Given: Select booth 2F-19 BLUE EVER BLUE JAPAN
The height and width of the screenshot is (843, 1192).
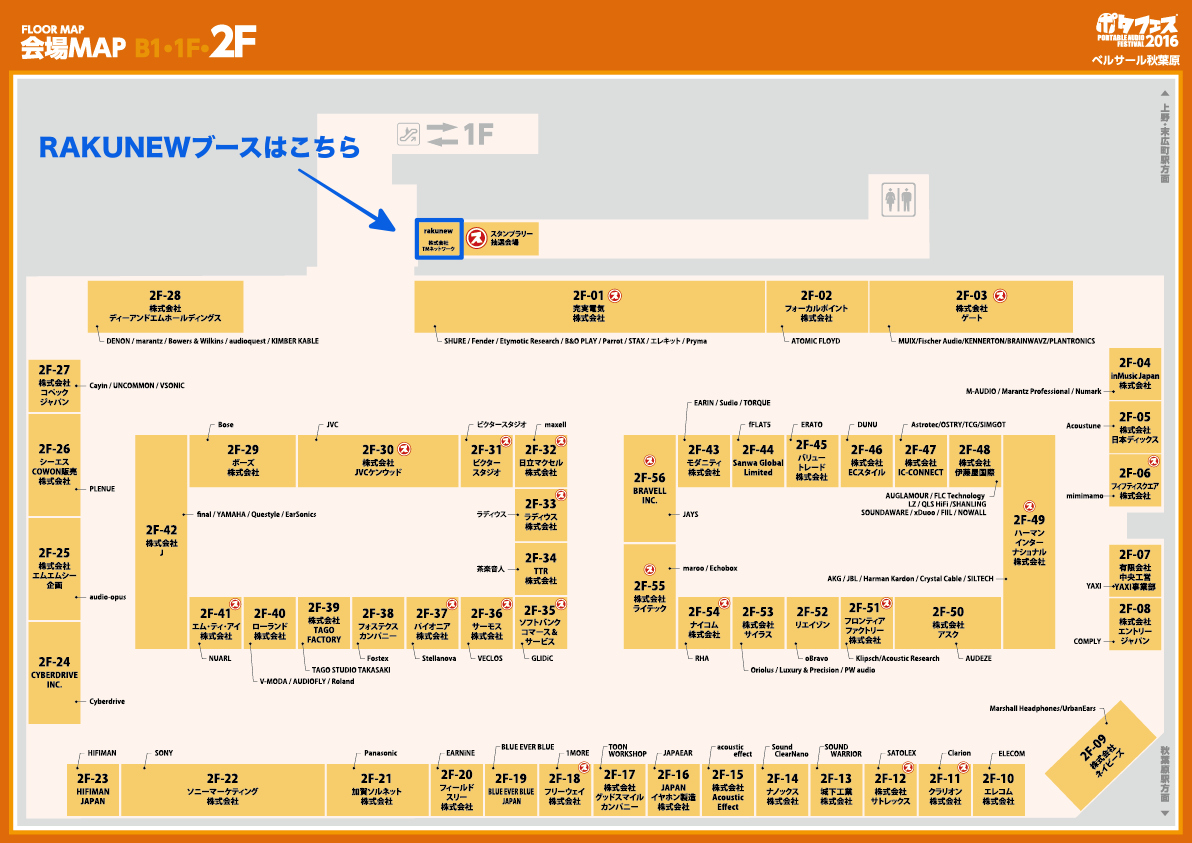Looking at the screenshot, I should click(511, 790).
